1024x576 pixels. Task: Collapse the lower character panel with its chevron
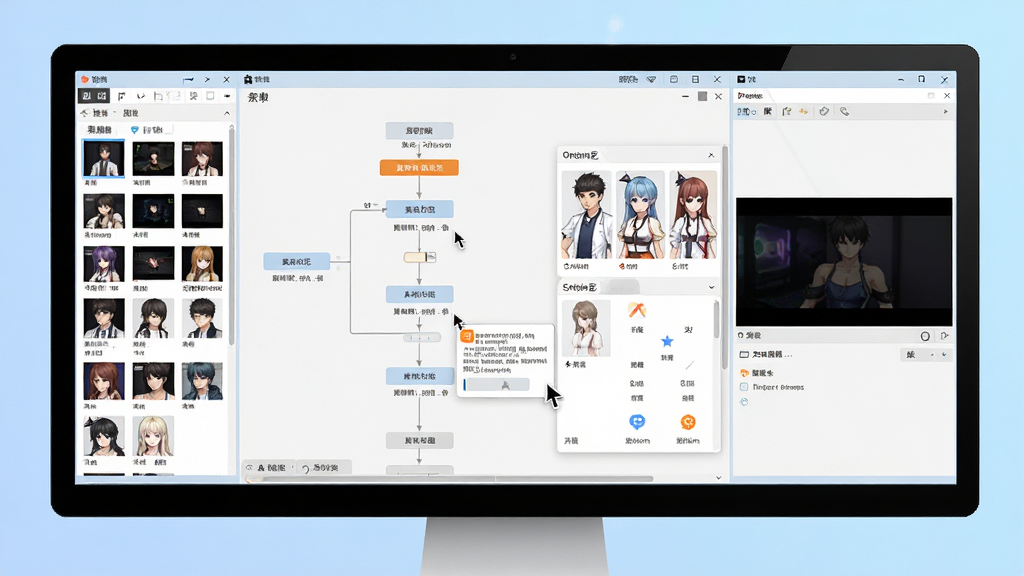[711, 287]
